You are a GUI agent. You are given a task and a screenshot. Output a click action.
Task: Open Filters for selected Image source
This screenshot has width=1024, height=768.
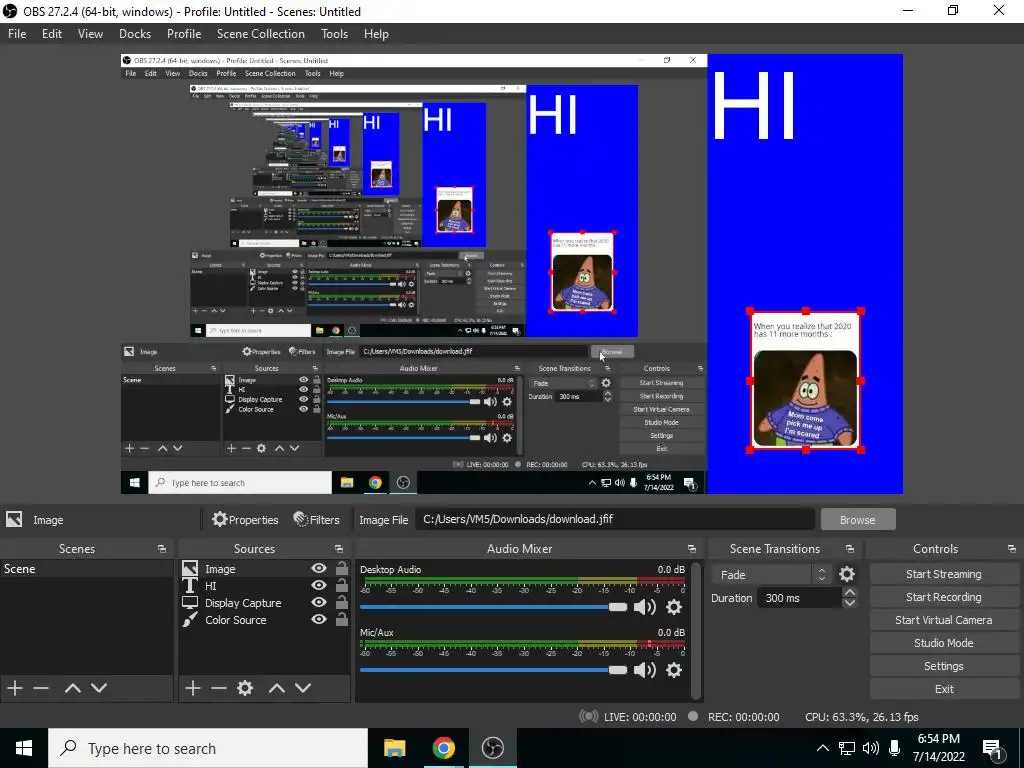click(317, 520)
